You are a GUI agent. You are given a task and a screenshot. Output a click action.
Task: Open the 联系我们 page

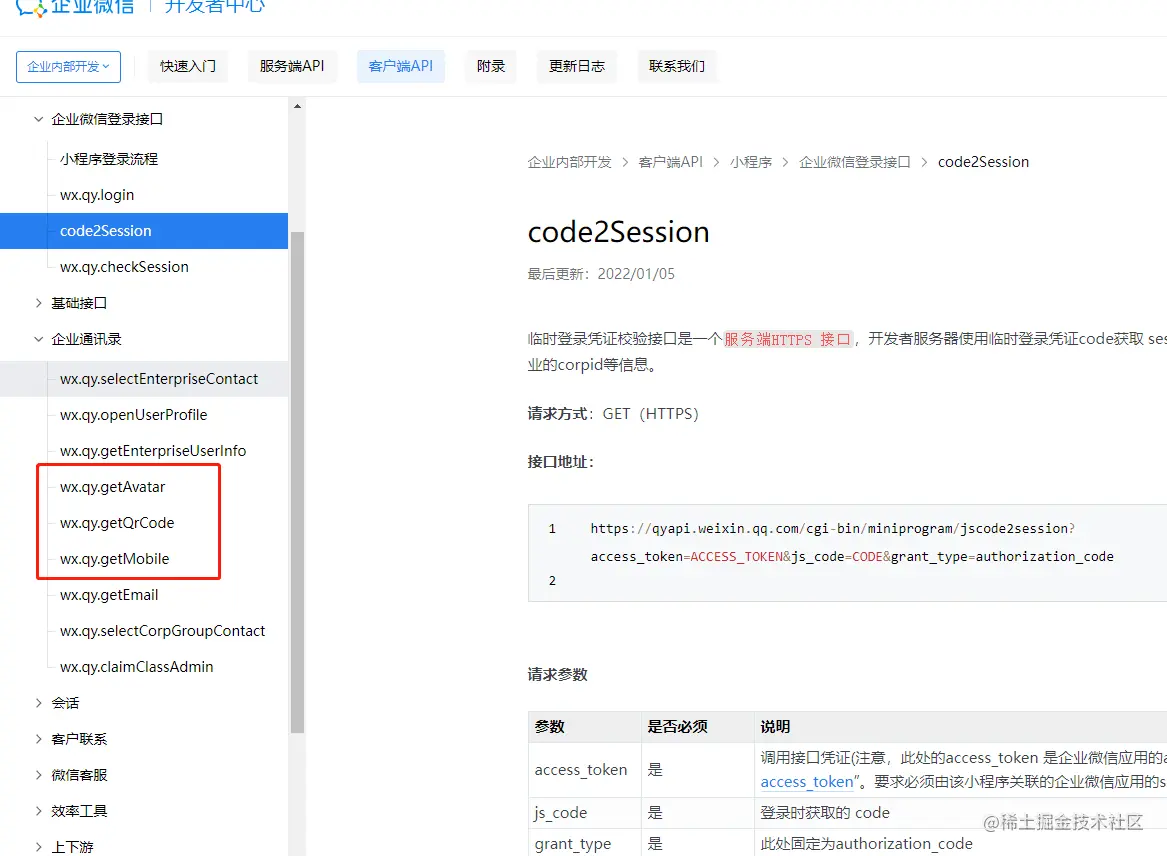point(677,67)
